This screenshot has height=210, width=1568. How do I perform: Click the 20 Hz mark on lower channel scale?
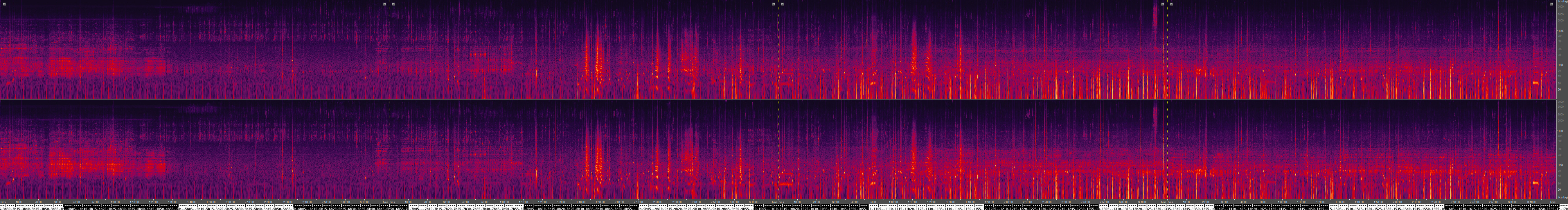click(x=1561, y=189)
